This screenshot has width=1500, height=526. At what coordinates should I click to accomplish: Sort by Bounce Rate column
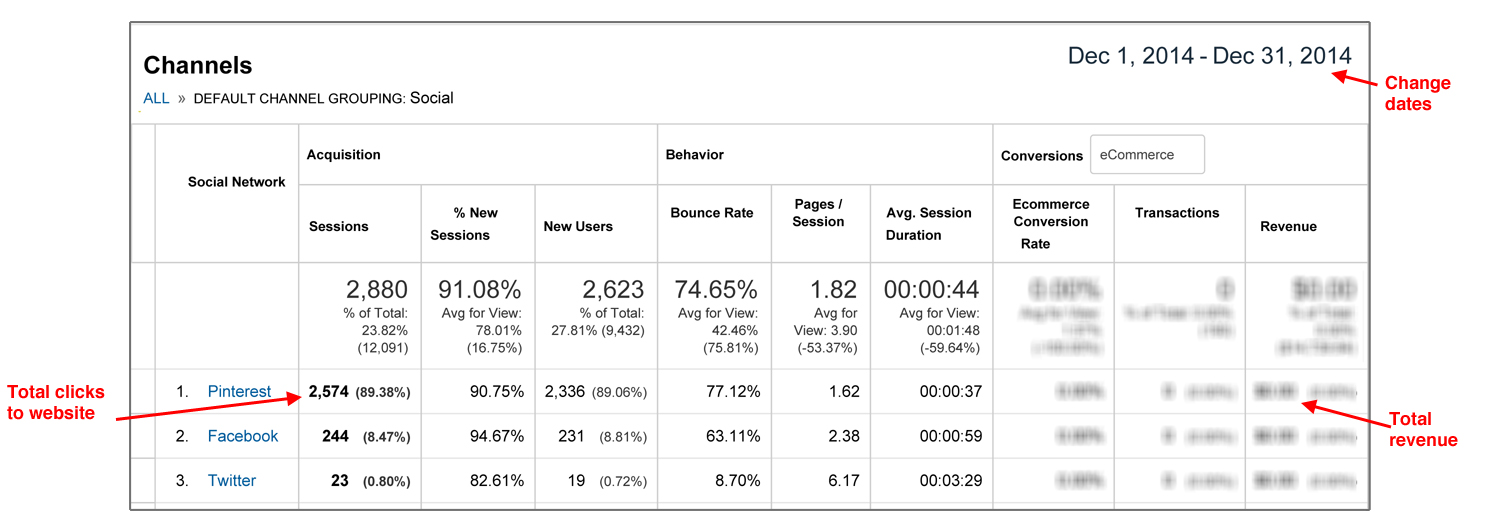click(712, 213)
